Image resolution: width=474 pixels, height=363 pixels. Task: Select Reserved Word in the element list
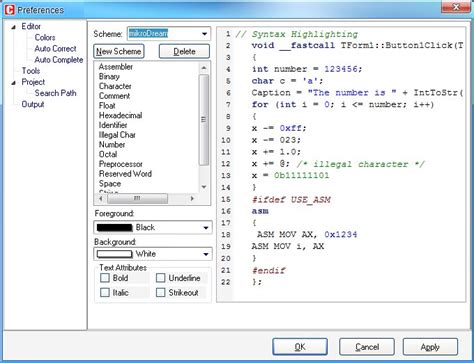[x=125, y=174]
